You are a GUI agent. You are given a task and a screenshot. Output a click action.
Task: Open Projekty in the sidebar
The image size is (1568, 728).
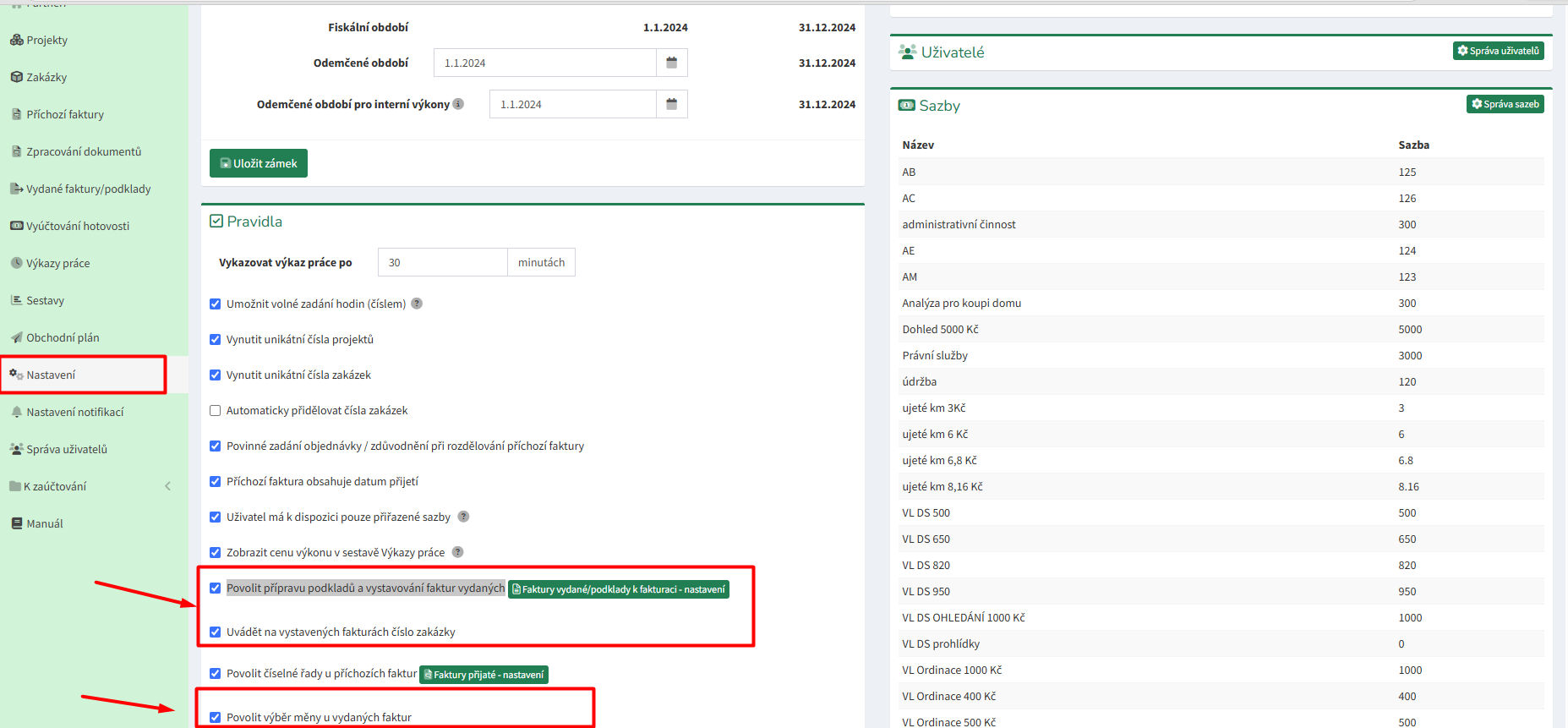tap(46, 40)
